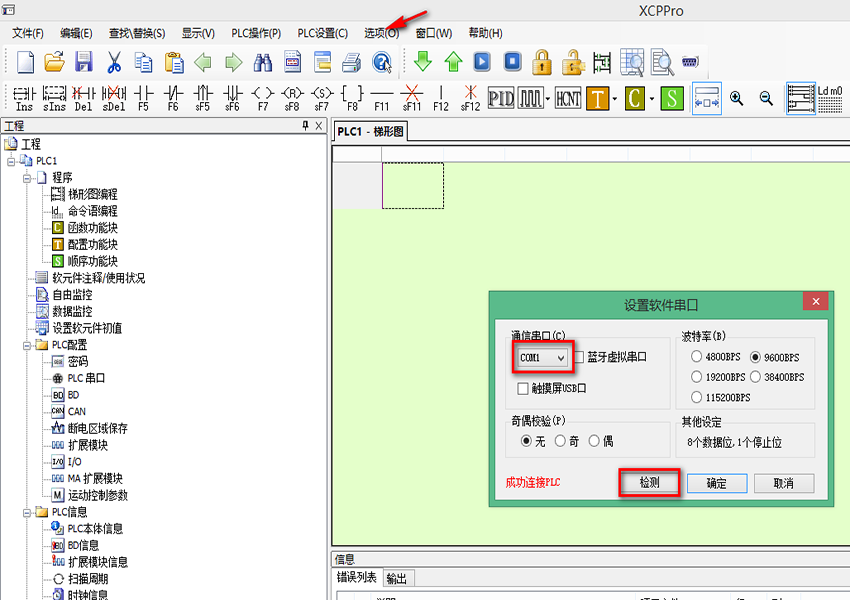Click the HCNT high-speed counter icon
The image size is (850, 600).
(567, 98)
